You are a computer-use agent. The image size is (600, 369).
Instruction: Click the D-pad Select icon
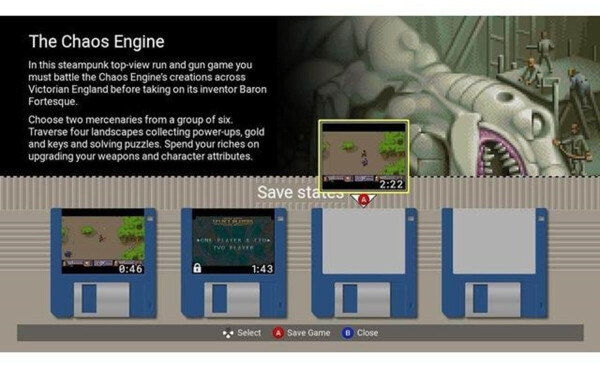coord(228,333)
